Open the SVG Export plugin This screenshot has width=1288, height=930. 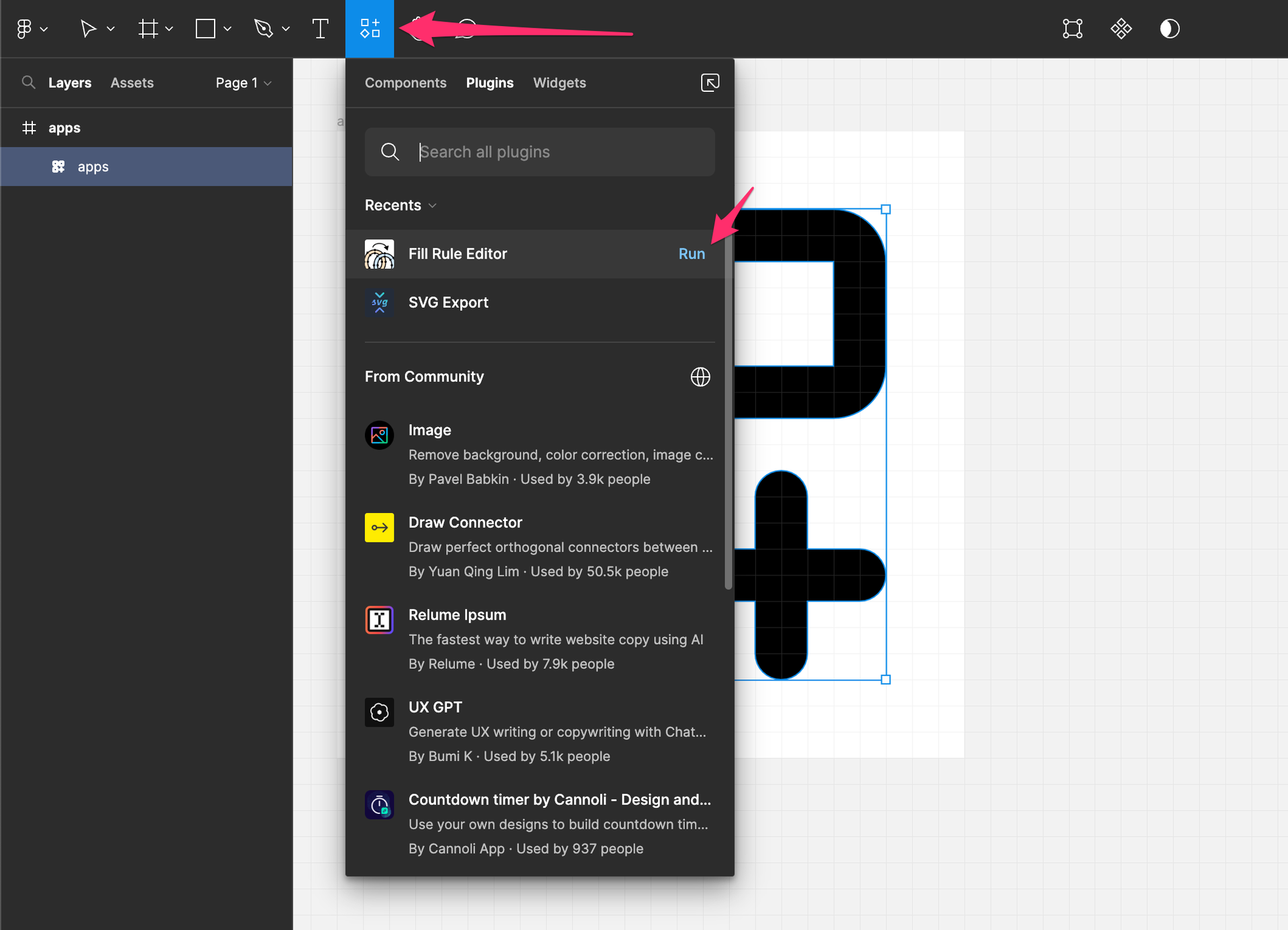point(448,302)
